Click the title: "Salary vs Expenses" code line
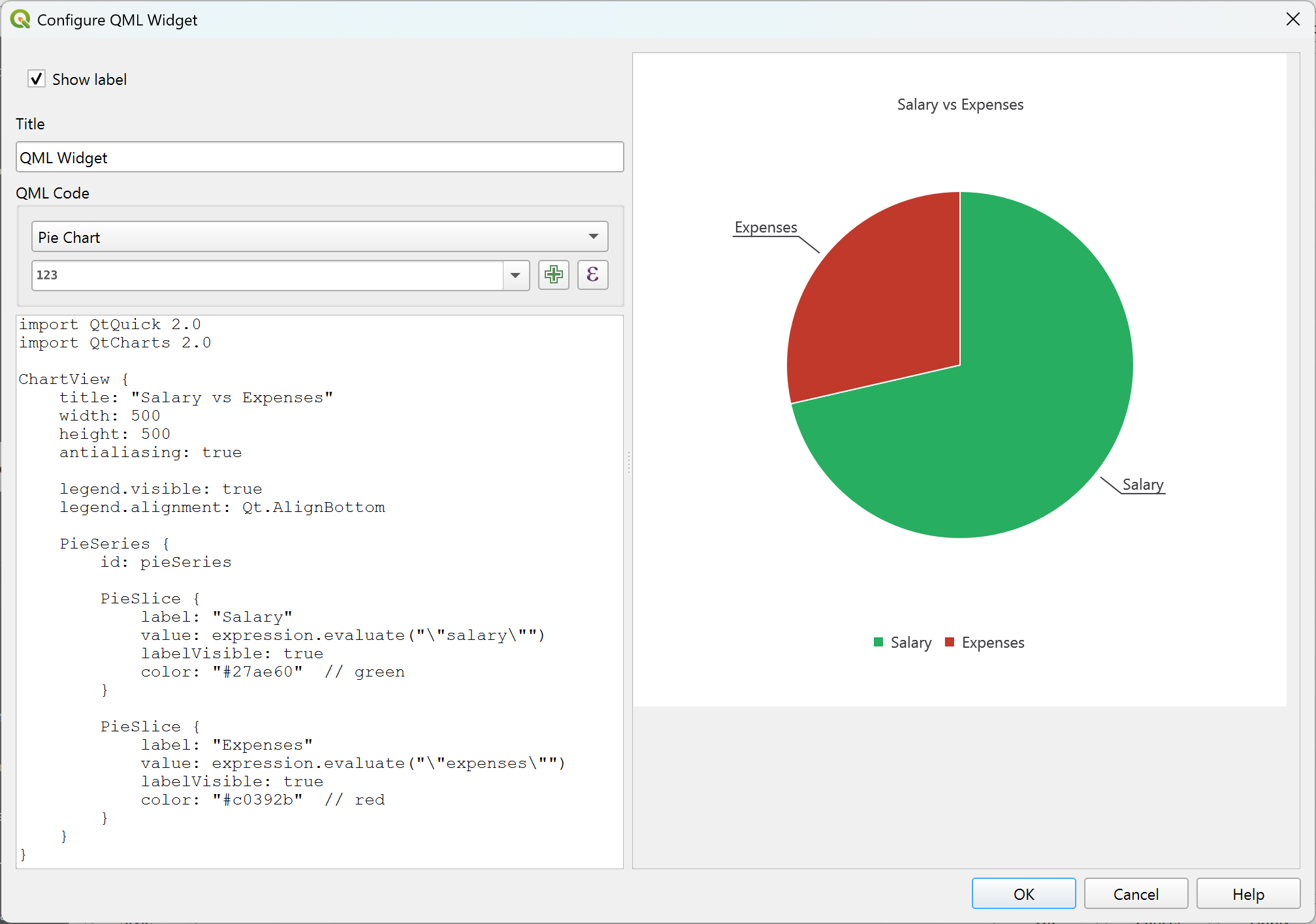 pos(196,398)
